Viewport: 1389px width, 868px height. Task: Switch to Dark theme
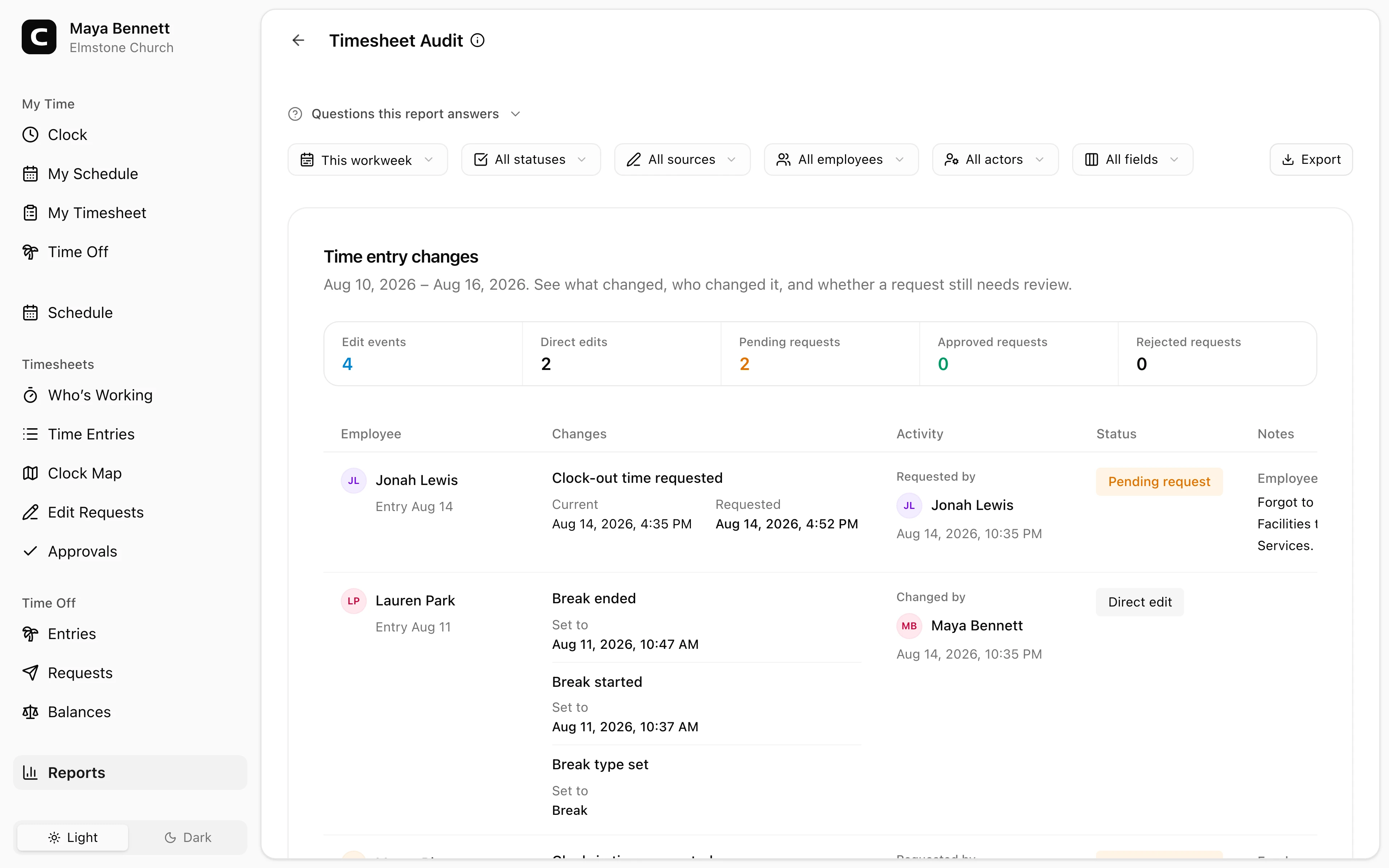click(188, 838)
